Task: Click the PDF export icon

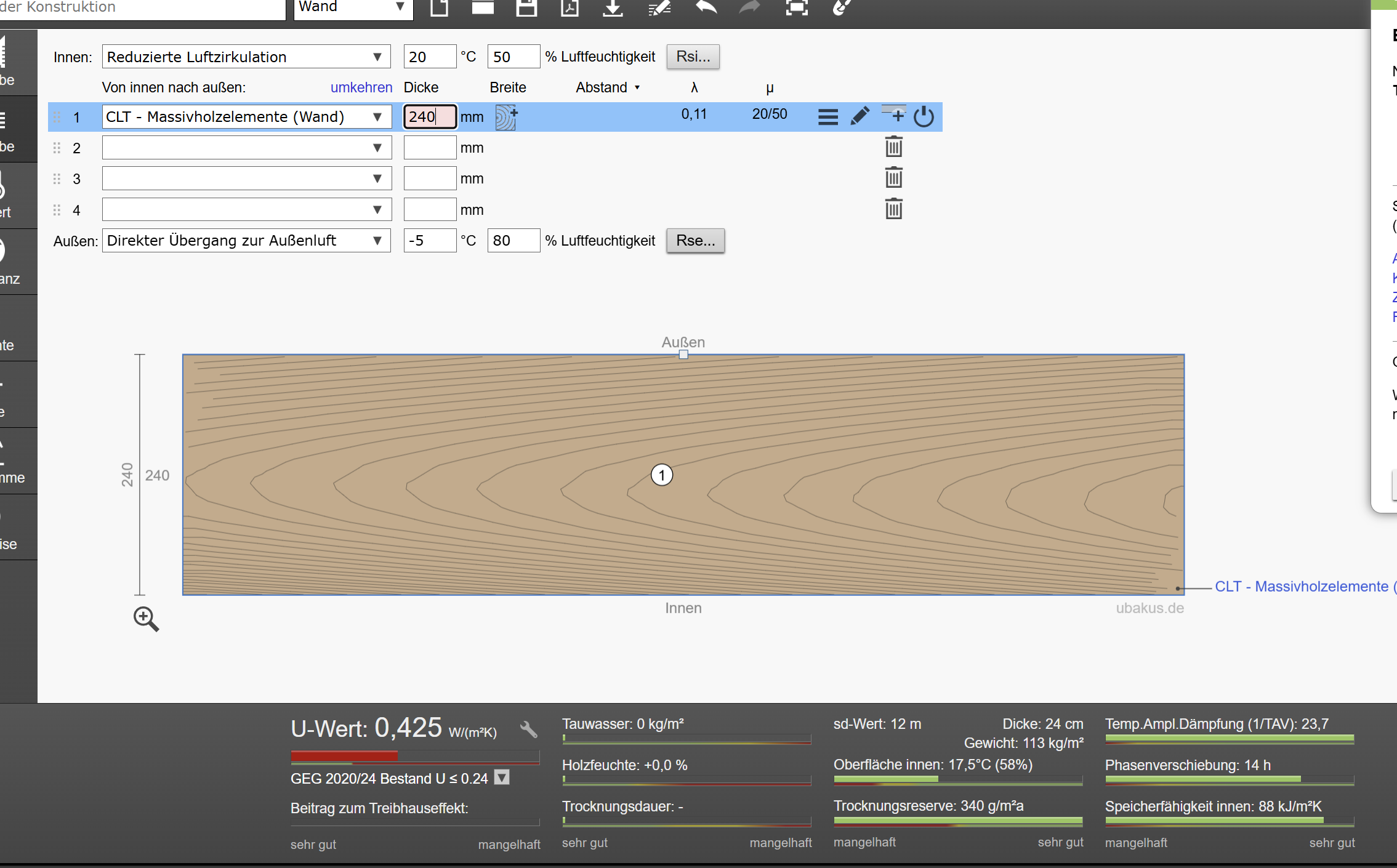Action: (x=570, y=7)
